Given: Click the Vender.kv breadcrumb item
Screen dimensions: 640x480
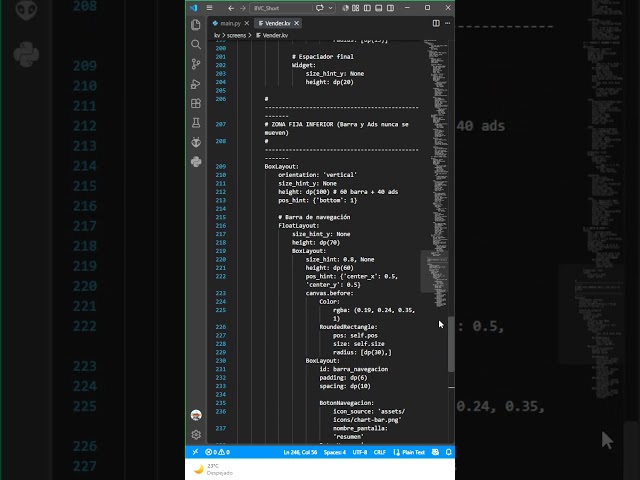Looking at the screenshot, I should [x=272, y=36].
